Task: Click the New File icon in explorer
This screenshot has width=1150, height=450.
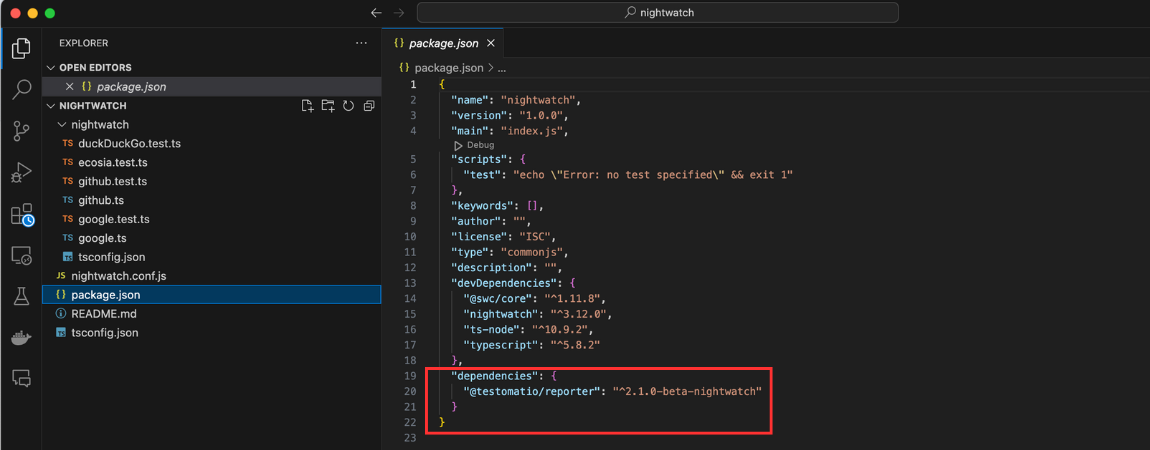Action: point(308,106)
